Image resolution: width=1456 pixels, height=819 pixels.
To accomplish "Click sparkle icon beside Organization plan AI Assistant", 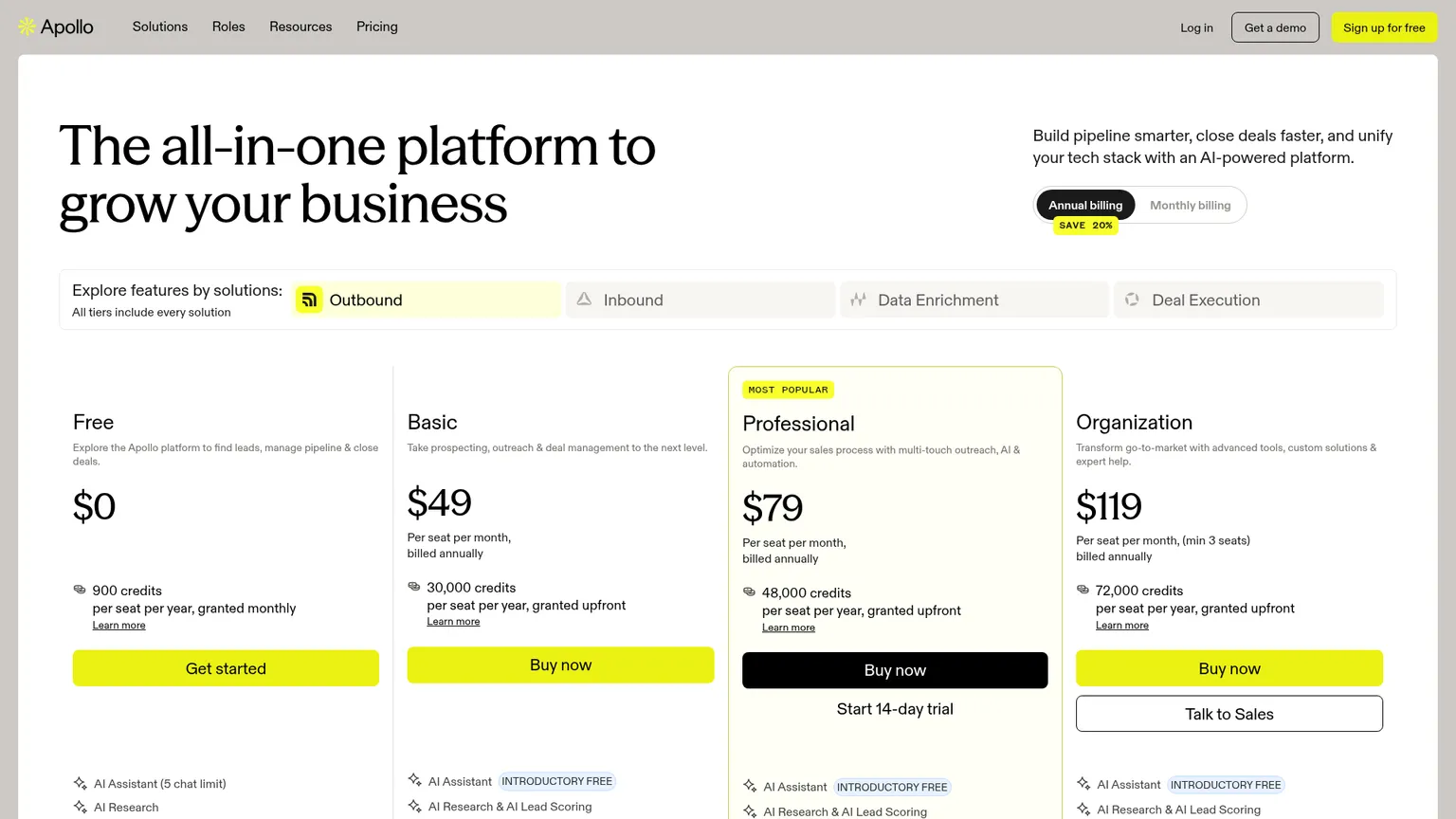I will 1083,783.
